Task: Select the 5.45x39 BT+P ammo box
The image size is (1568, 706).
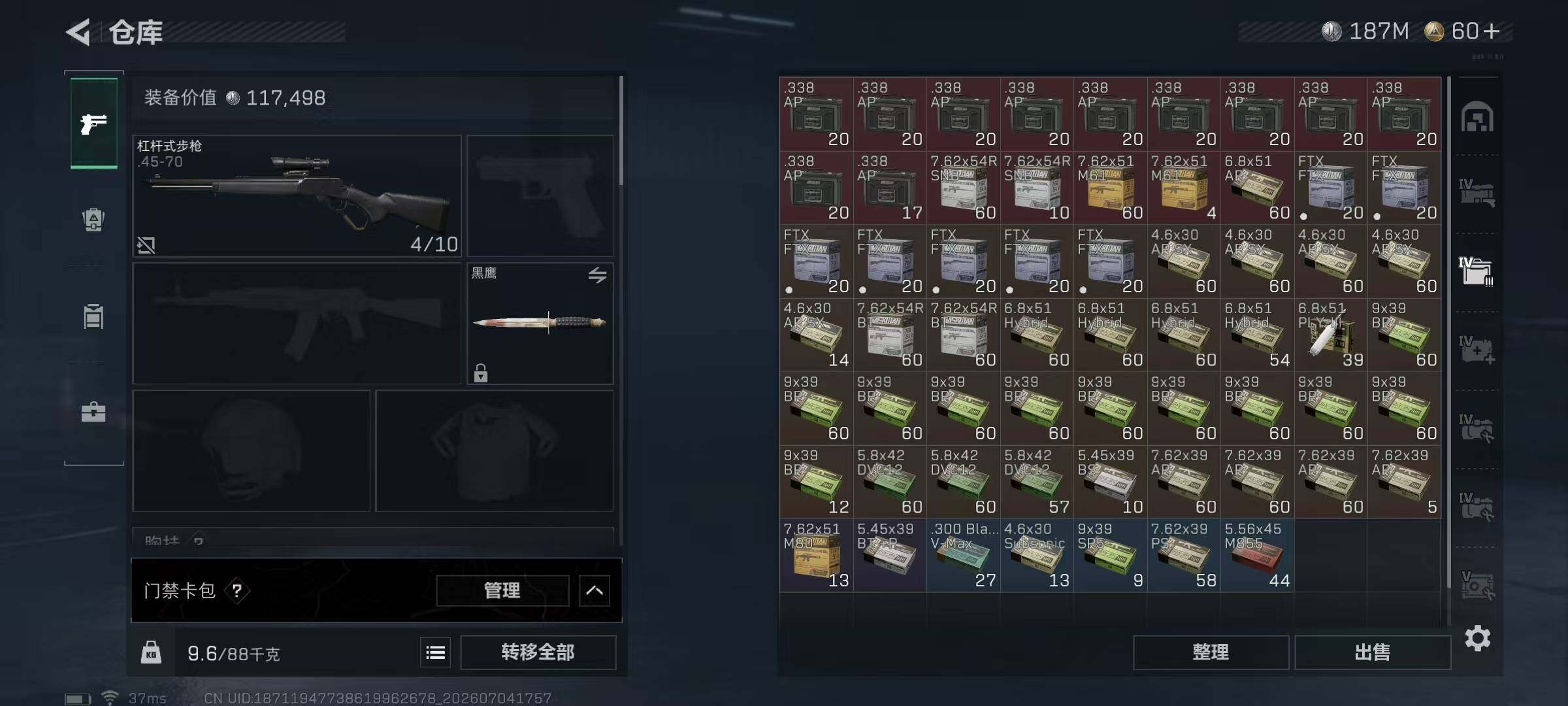Action: click(x=890, y=555)
